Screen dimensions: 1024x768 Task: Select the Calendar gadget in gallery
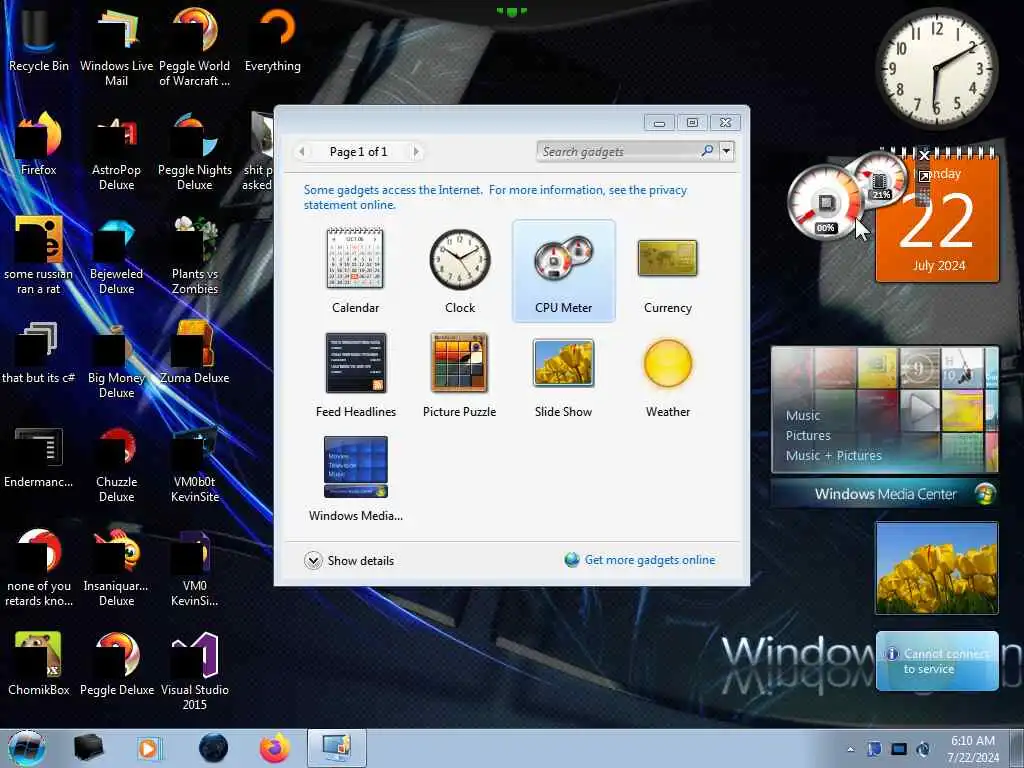(x=355, y=271)
